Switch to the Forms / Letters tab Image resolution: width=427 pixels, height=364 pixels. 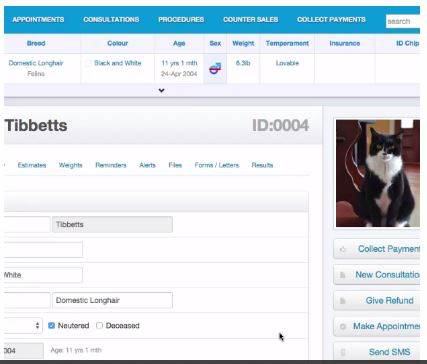[x=217, y=165]
